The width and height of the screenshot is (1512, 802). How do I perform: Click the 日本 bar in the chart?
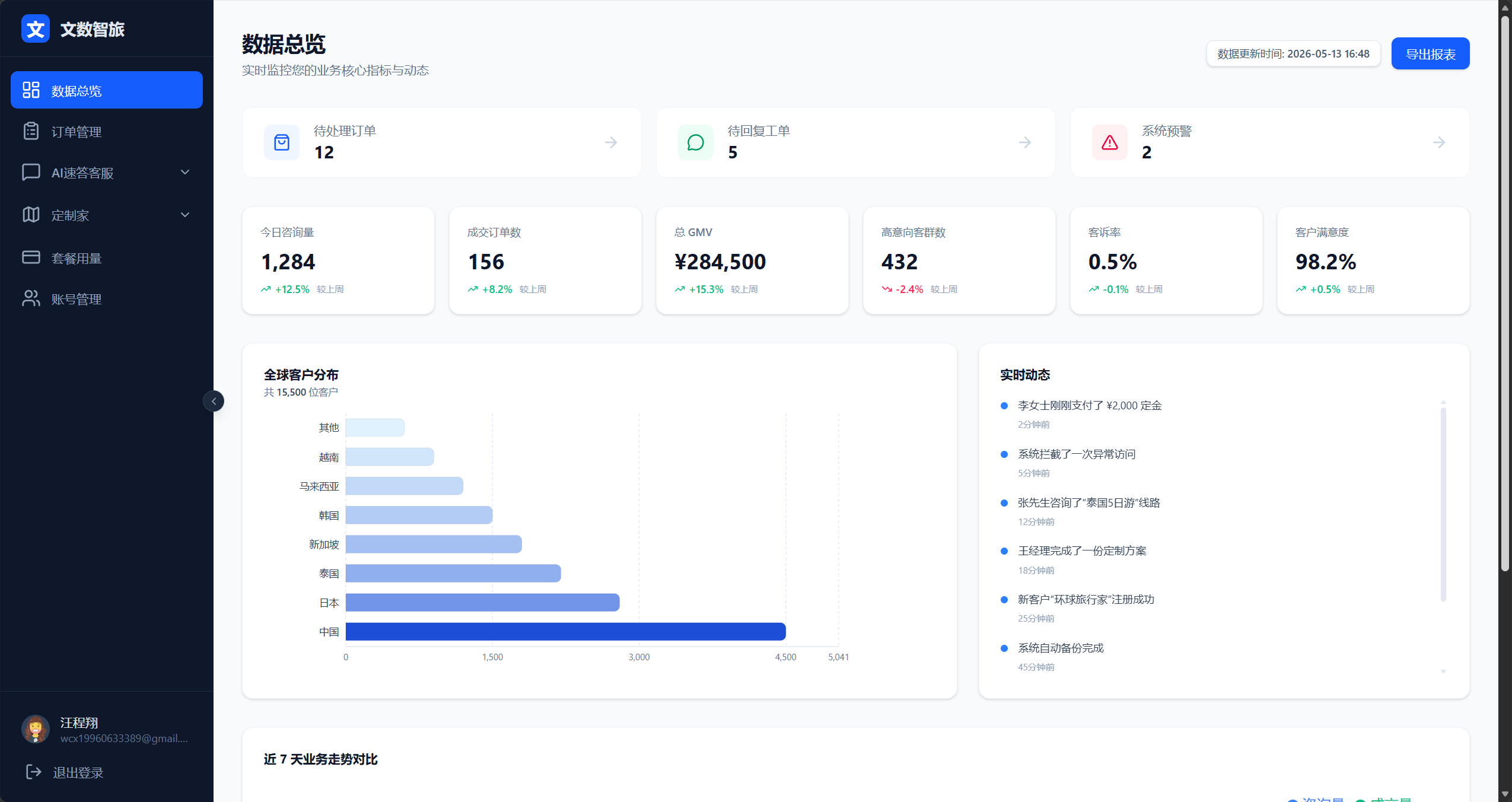483,602
